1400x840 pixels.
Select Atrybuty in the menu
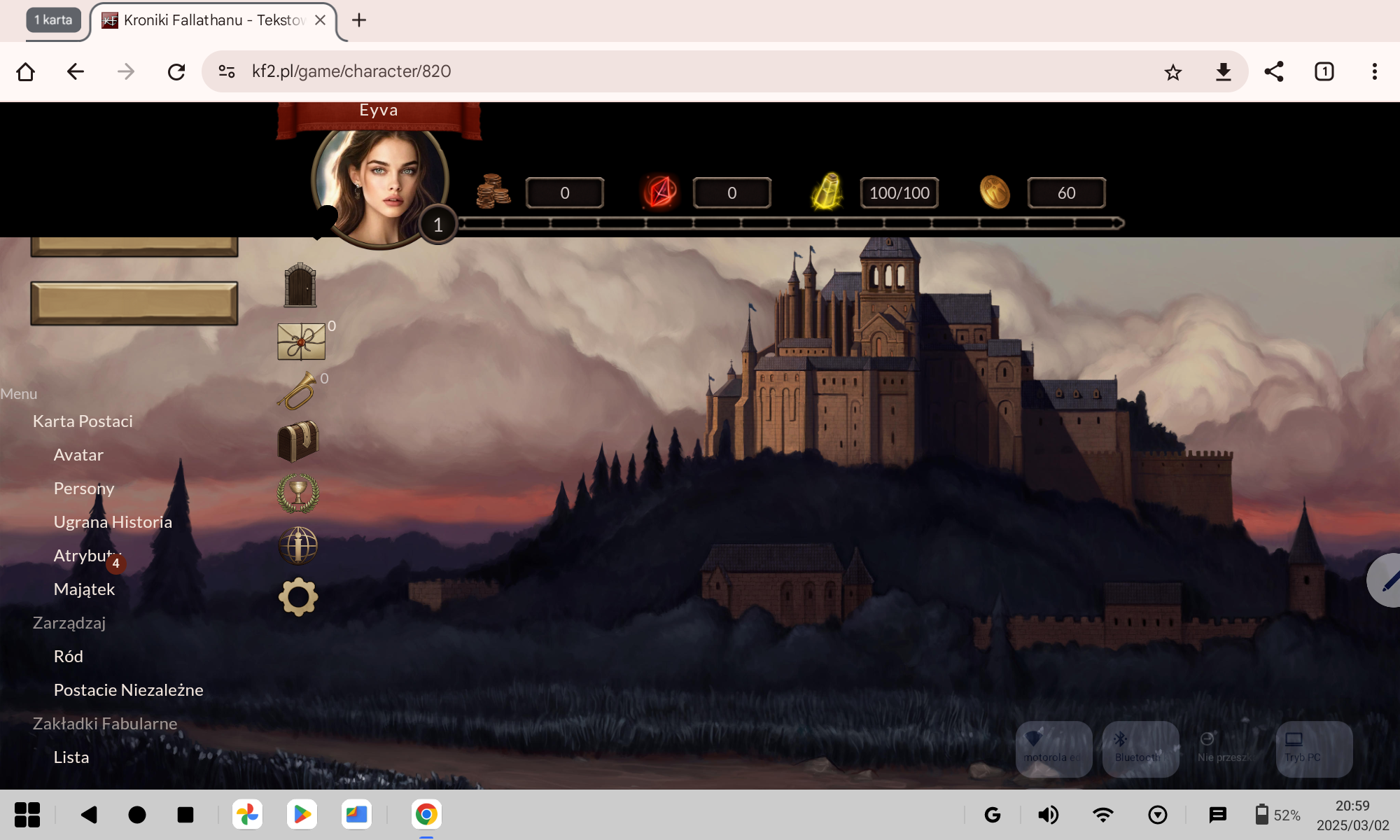pyautogui.click(x=85, y=556)
